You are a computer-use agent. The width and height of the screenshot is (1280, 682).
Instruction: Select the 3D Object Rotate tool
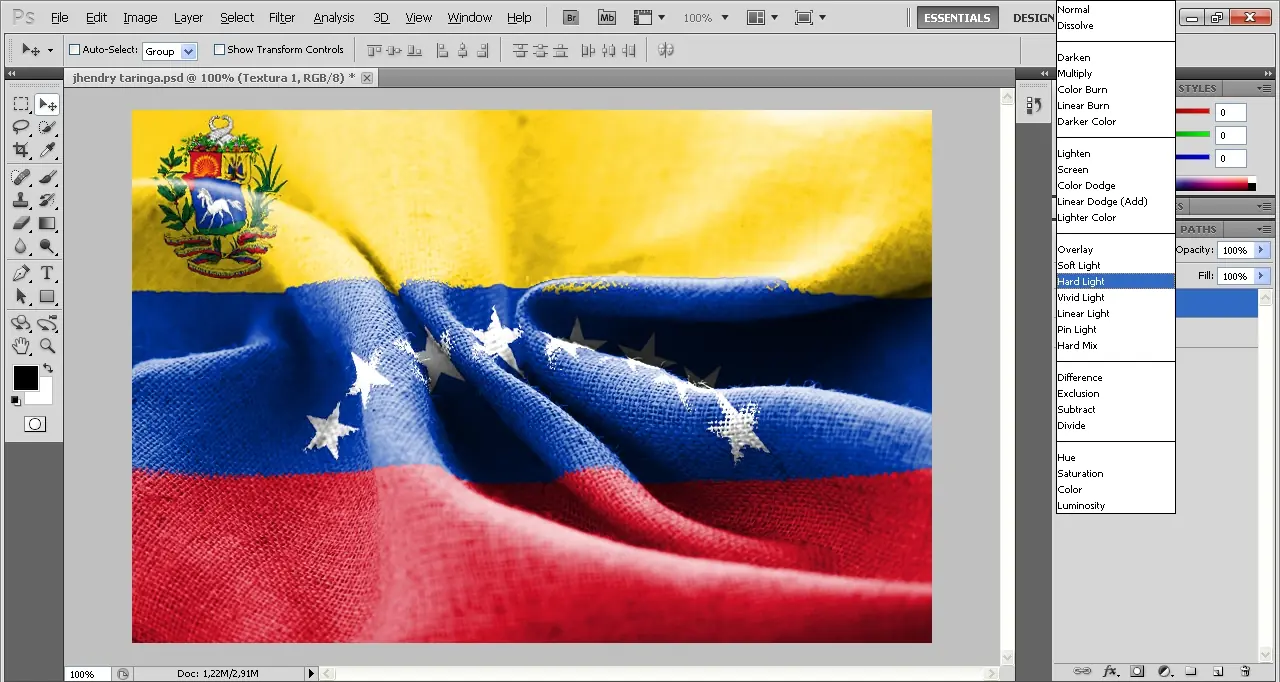pyautogui.click(x=20, y=323)
